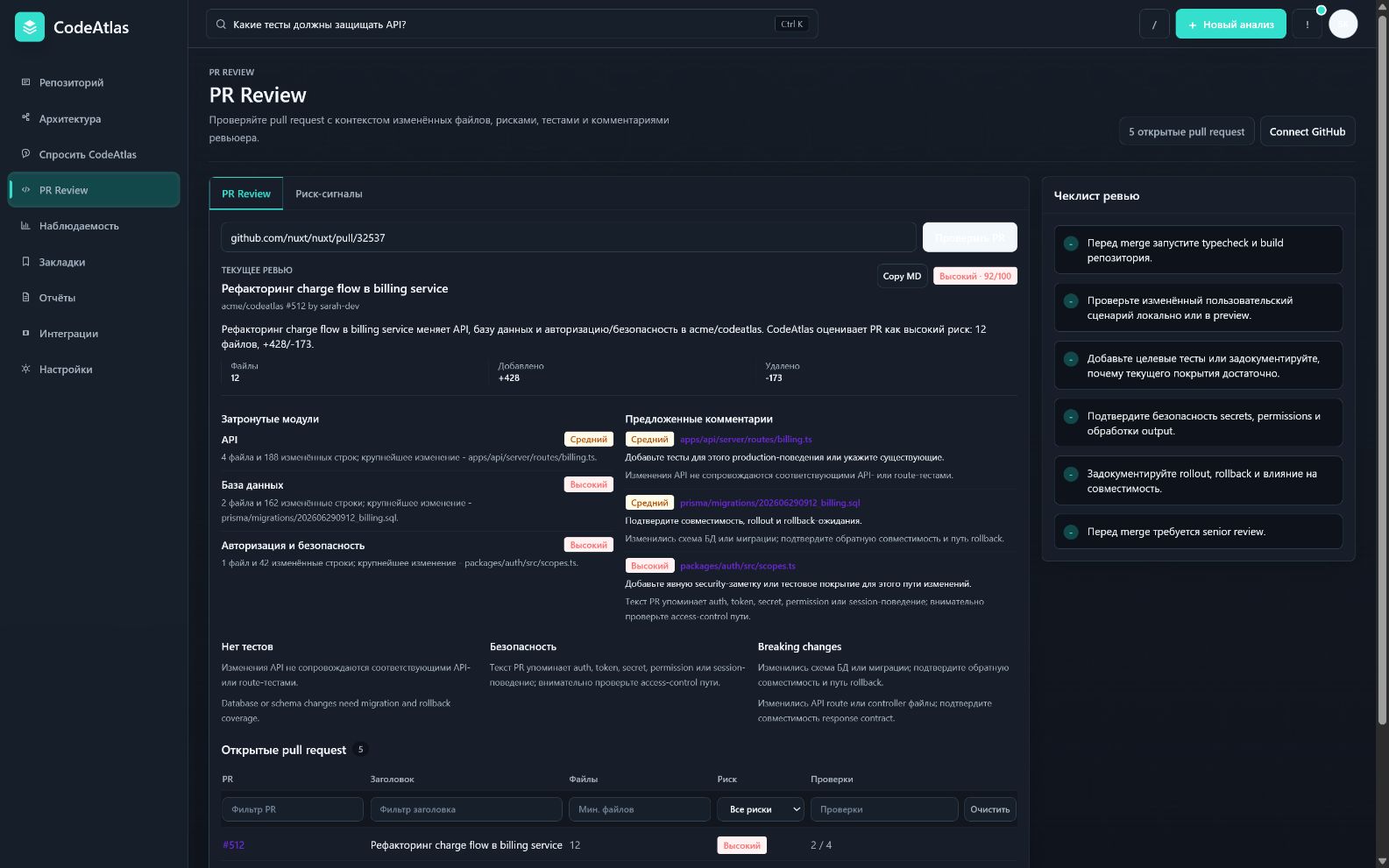Screen dimensions: 1389x868
Task: Switch to the Риск-сигналы tab
Action: [329, 194]
